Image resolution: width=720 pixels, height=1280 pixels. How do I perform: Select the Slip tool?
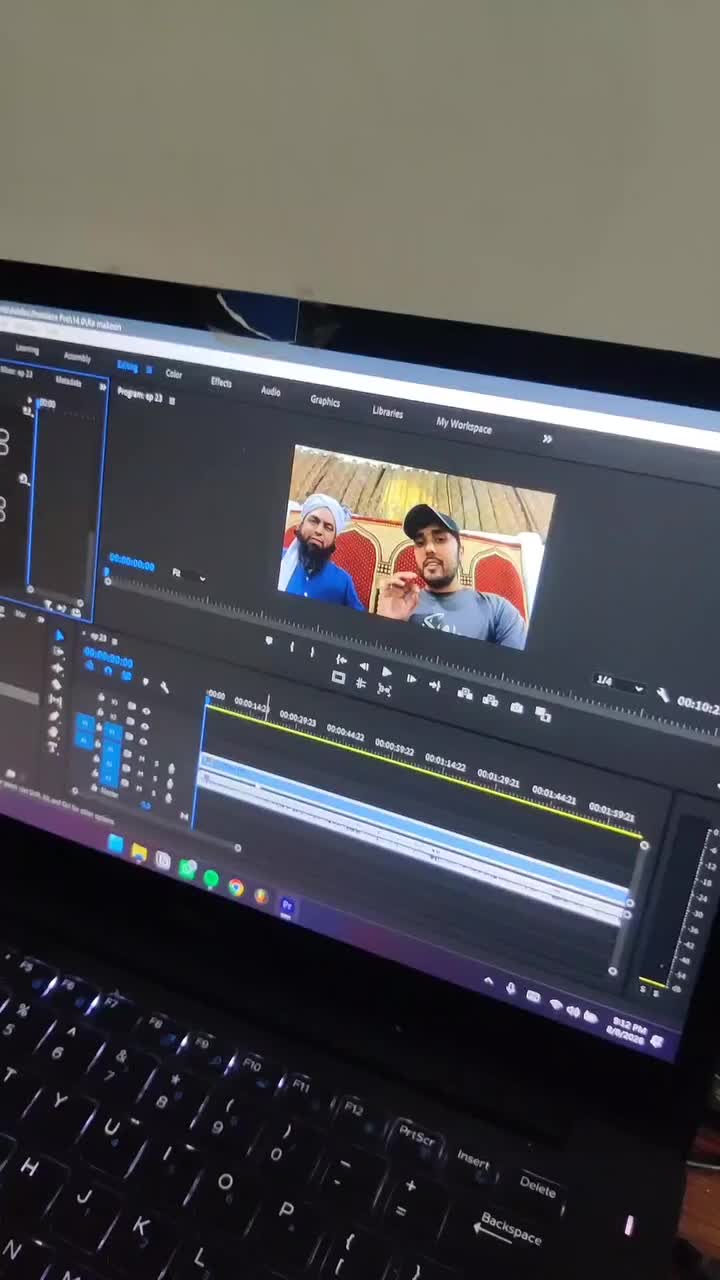55,700
